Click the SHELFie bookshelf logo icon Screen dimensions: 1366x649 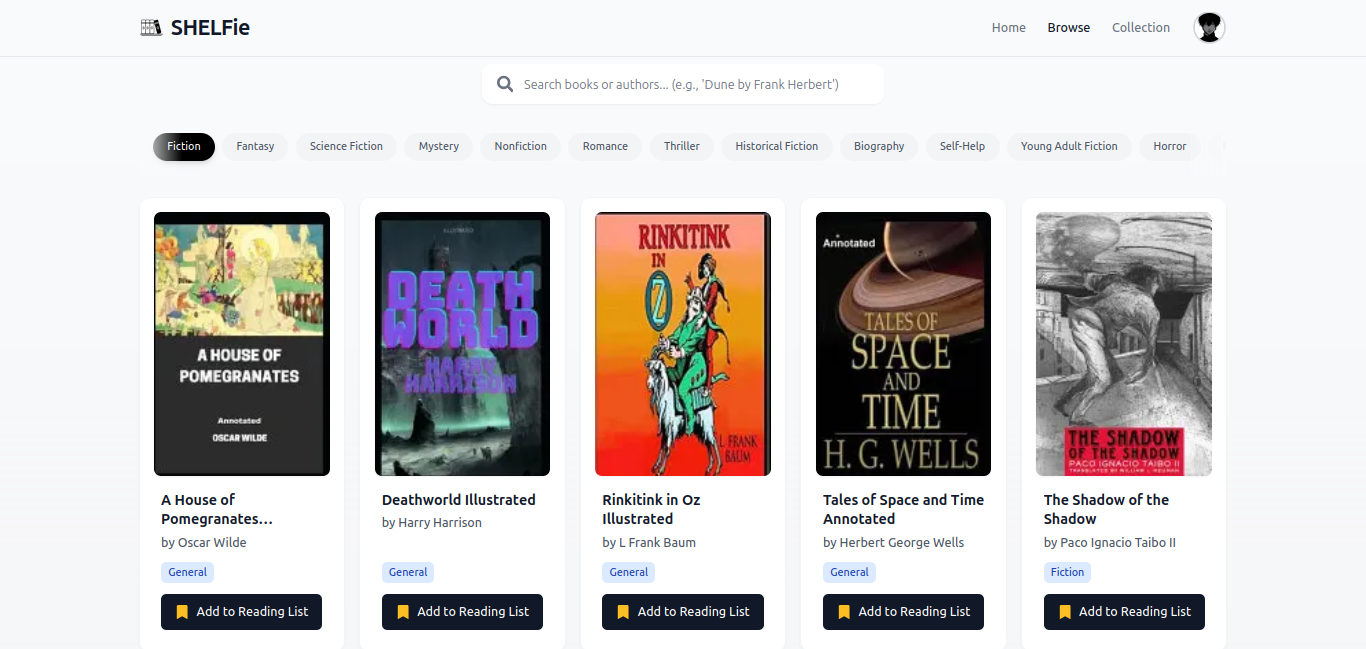tap(151, 28)
